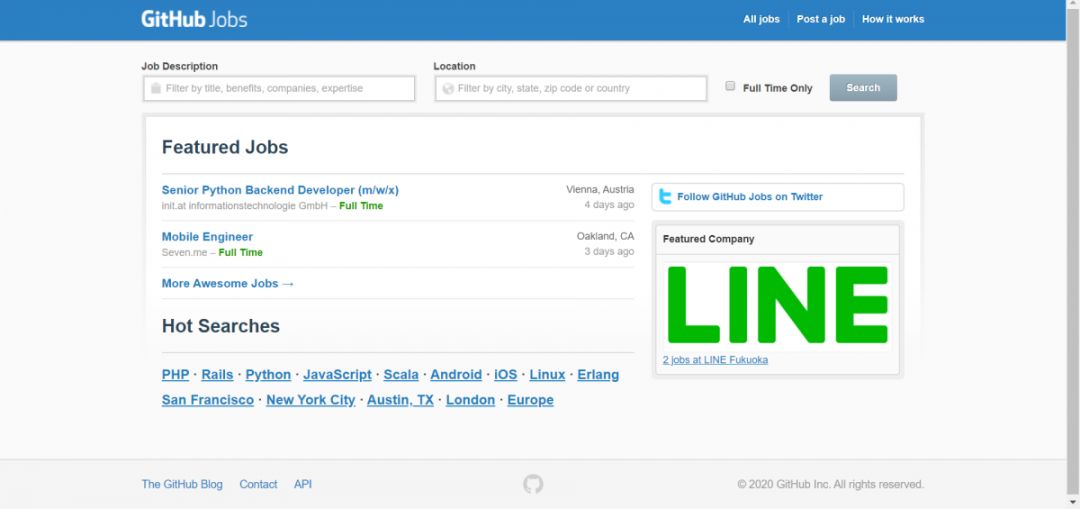Click Full Time label under Senior Python job
The image size is (1080, 509).
point(361,206)
